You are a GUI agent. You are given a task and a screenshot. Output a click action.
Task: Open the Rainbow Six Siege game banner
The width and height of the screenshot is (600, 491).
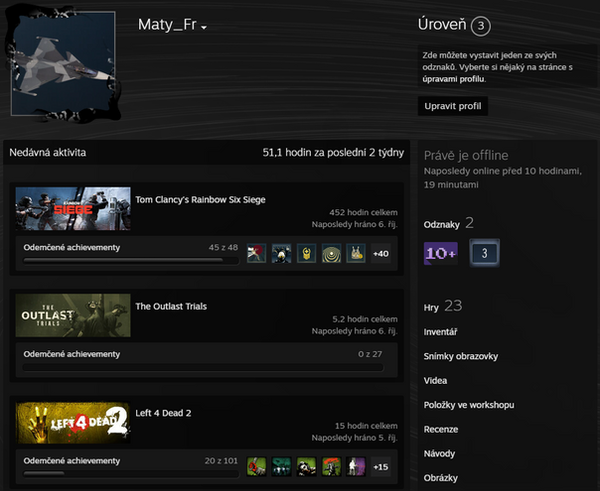[x=73, y=209]
